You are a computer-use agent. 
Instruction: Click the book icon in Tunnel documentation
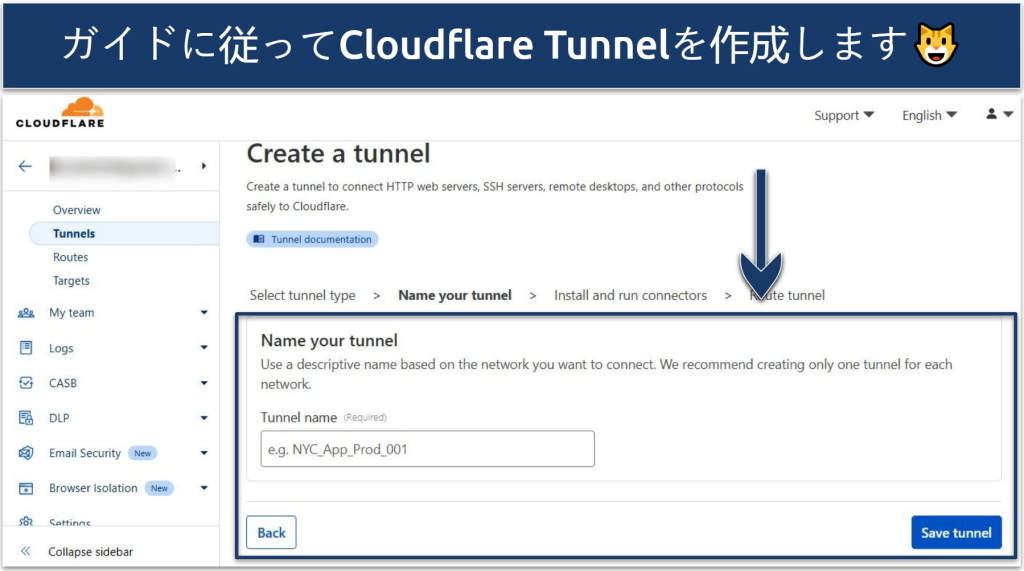click(x=259, y=239)
